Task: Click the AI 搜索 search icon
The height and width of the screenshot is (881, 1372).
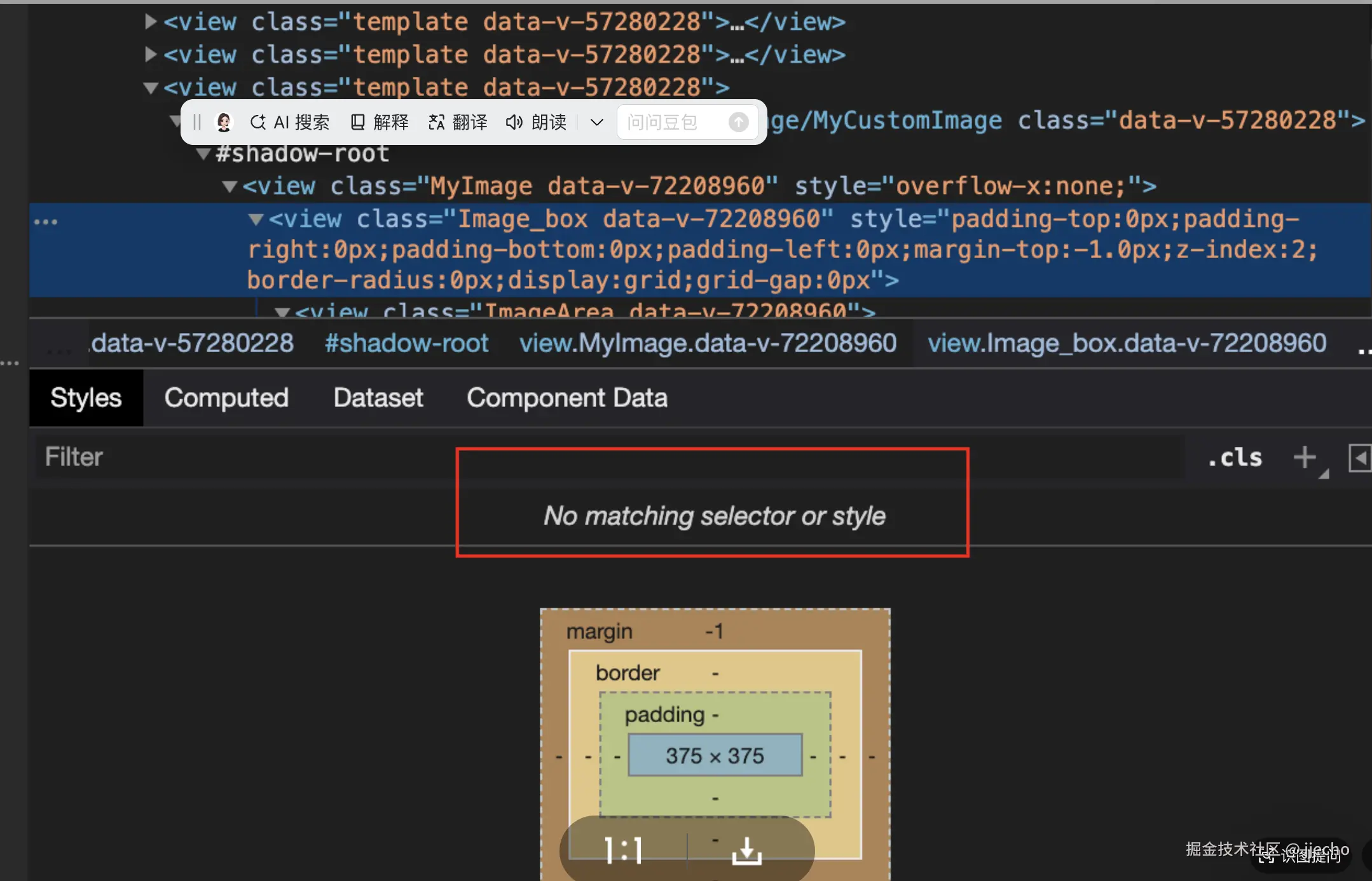Action: coord(258,122)
